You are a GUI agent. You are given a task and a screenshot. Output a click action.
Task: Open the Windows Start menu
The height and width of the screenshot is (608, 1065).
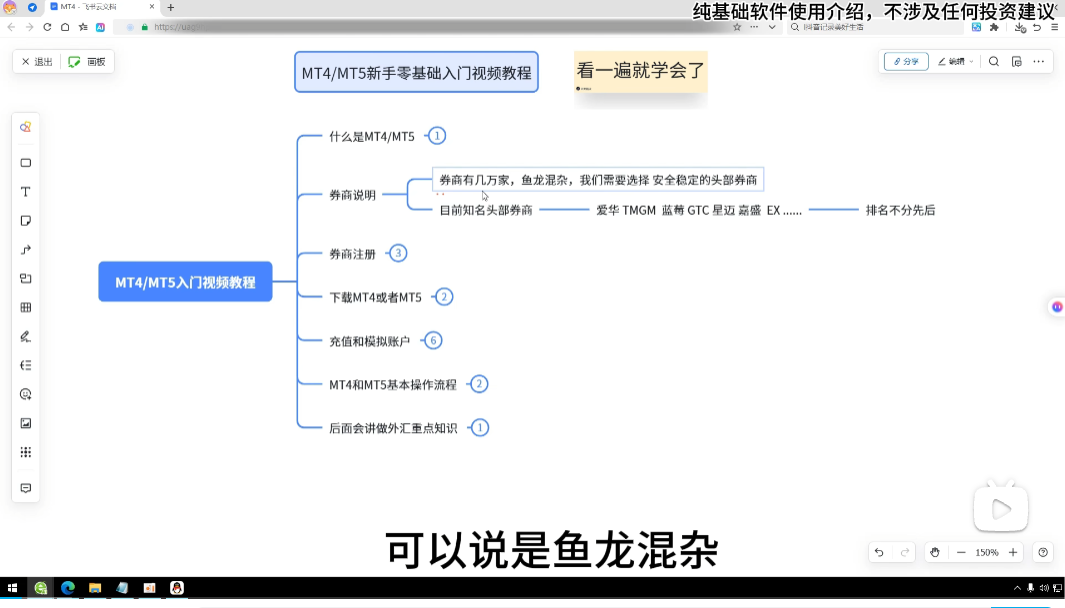coord(12,588)
